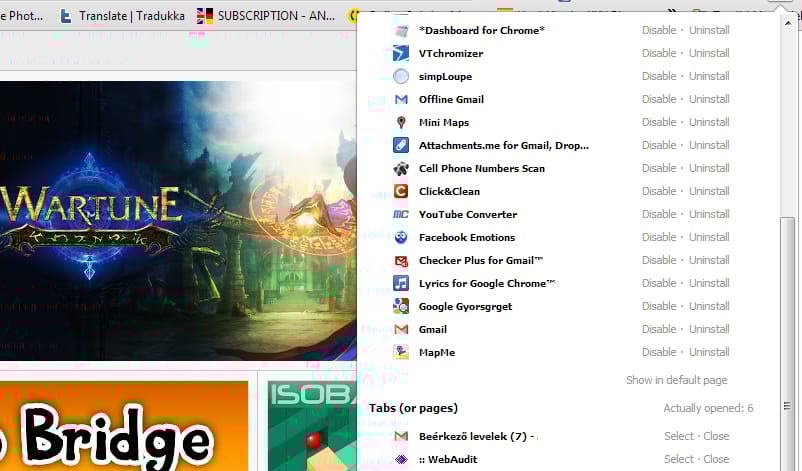Disable the simpLoupe extension
This screenshot has height=471, width=802.
point(659,76)
